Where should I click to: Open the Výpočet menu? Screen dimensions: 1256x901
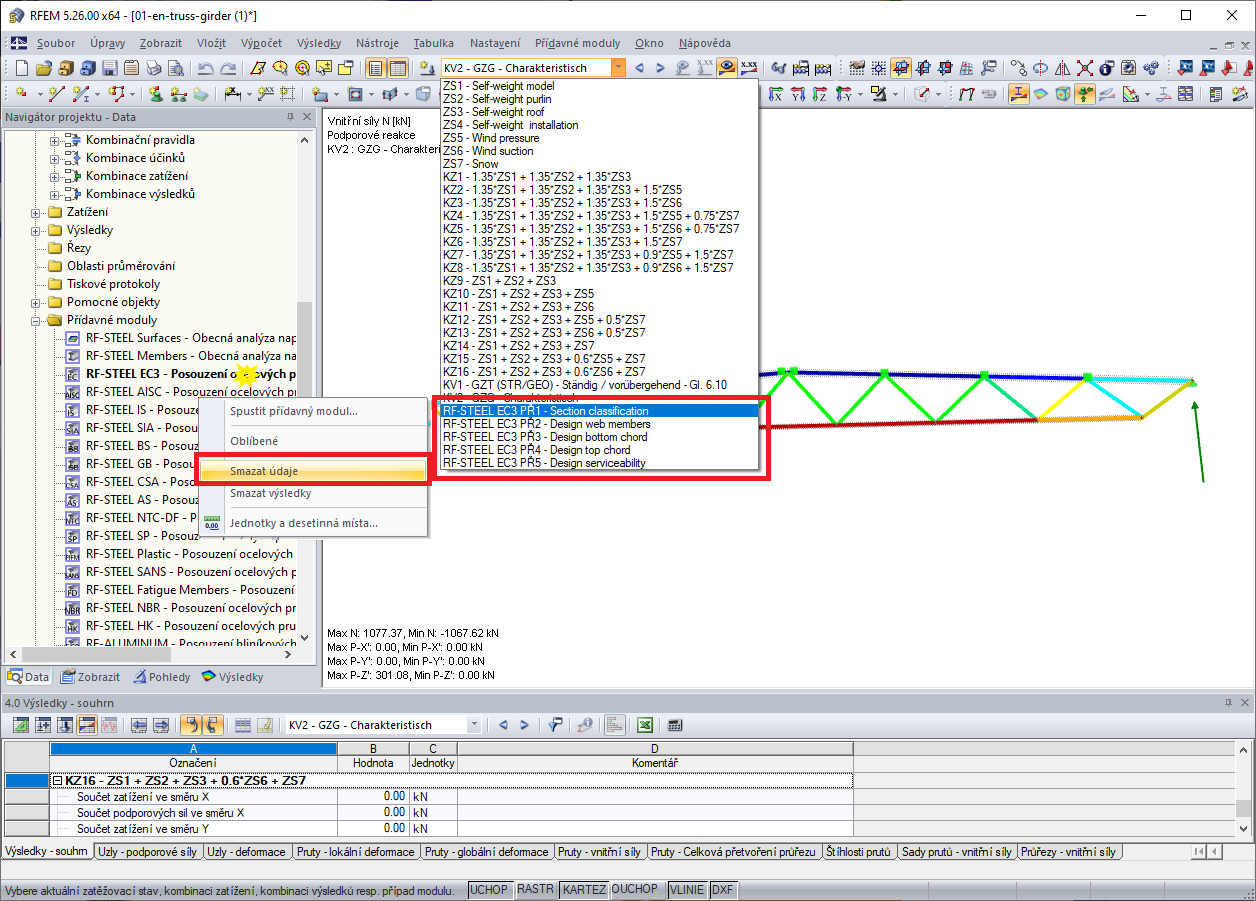pyautogui.click(x=261, y=43)
